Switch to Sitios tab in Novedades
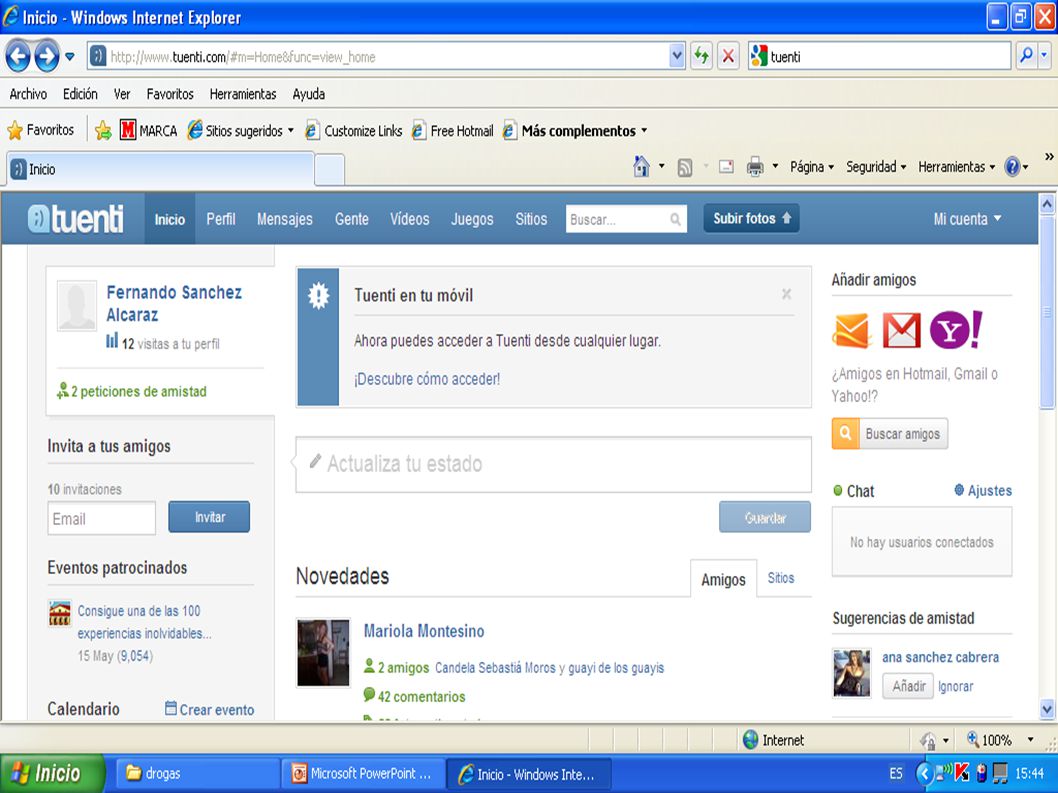The height and width of the screenshot is (793, 1058). (781, 578)
